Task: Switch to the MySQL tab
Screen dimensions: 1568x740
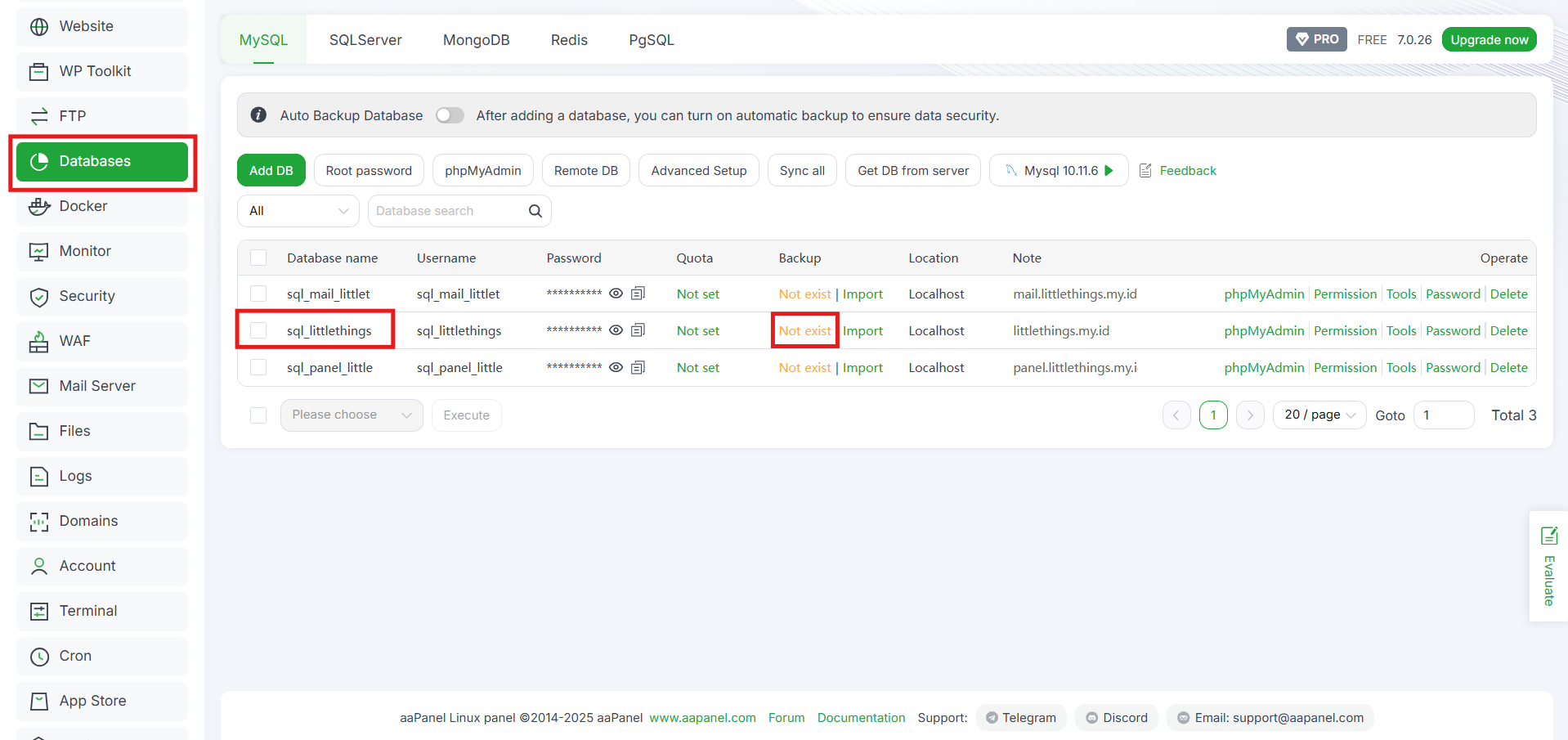Action: pos(263,40)
